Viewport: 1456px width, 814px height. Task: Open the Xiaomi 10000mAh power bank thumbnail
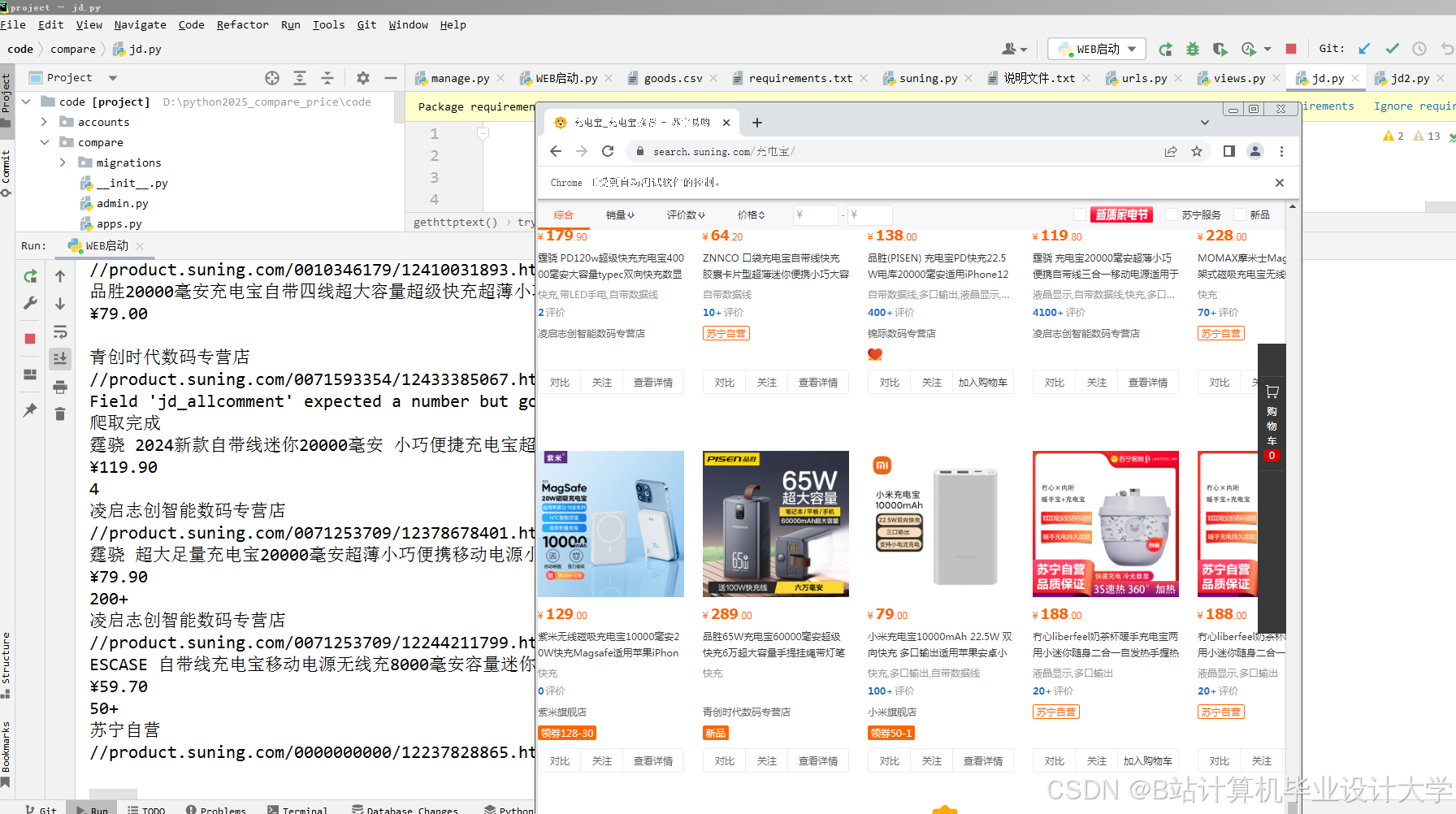tap(941, 524)
